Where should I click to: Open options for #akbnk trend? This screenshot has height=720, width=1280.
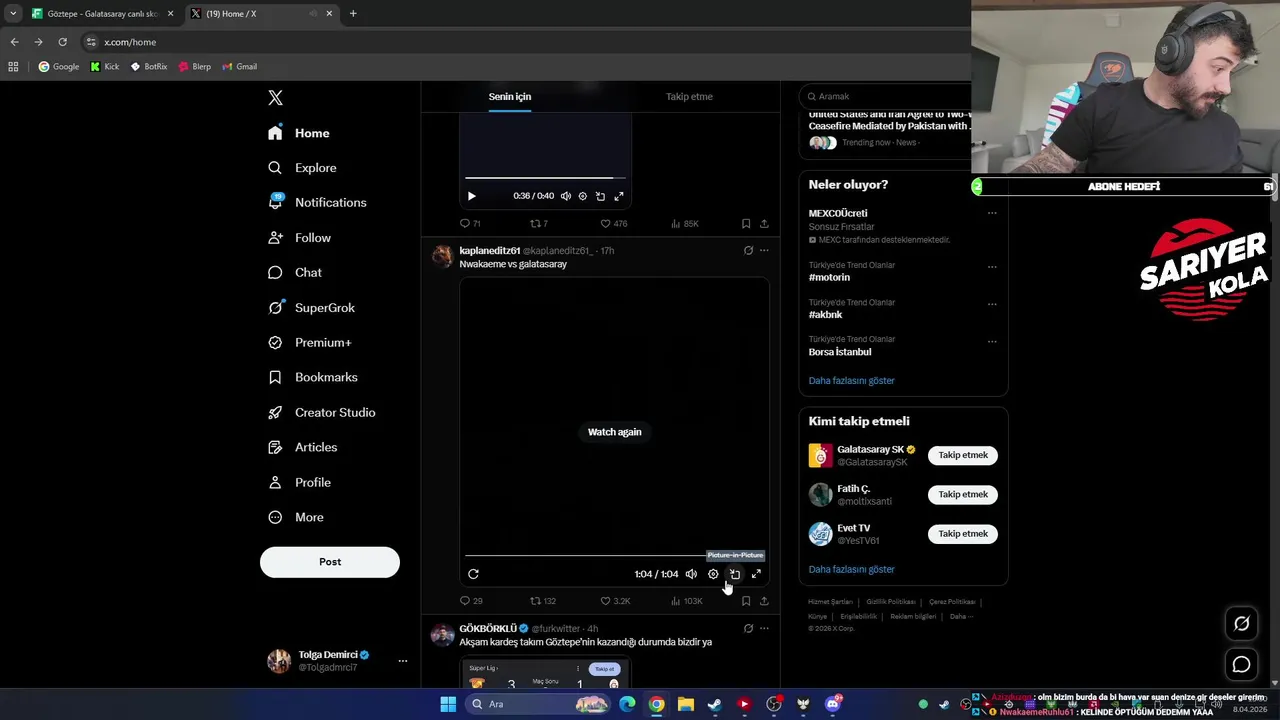pos(992,304)
